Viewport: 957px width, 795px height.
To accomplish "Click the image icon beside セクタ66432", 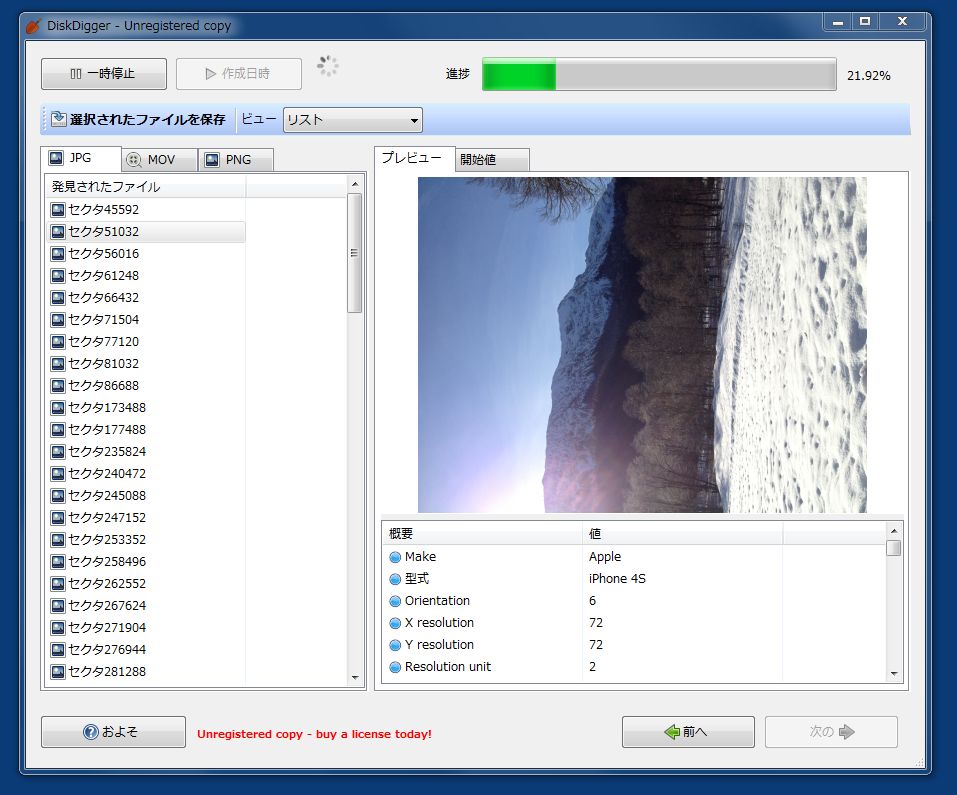I will click(x=58, y=298).
